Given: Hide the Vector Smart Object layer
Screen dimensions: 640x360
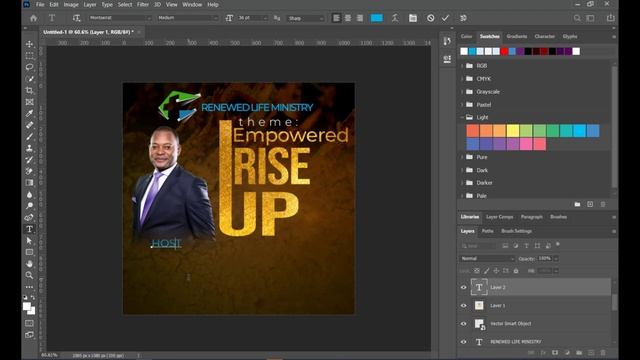Looking at the screenshot, I should pyautogui.click(x=464, y=324).
